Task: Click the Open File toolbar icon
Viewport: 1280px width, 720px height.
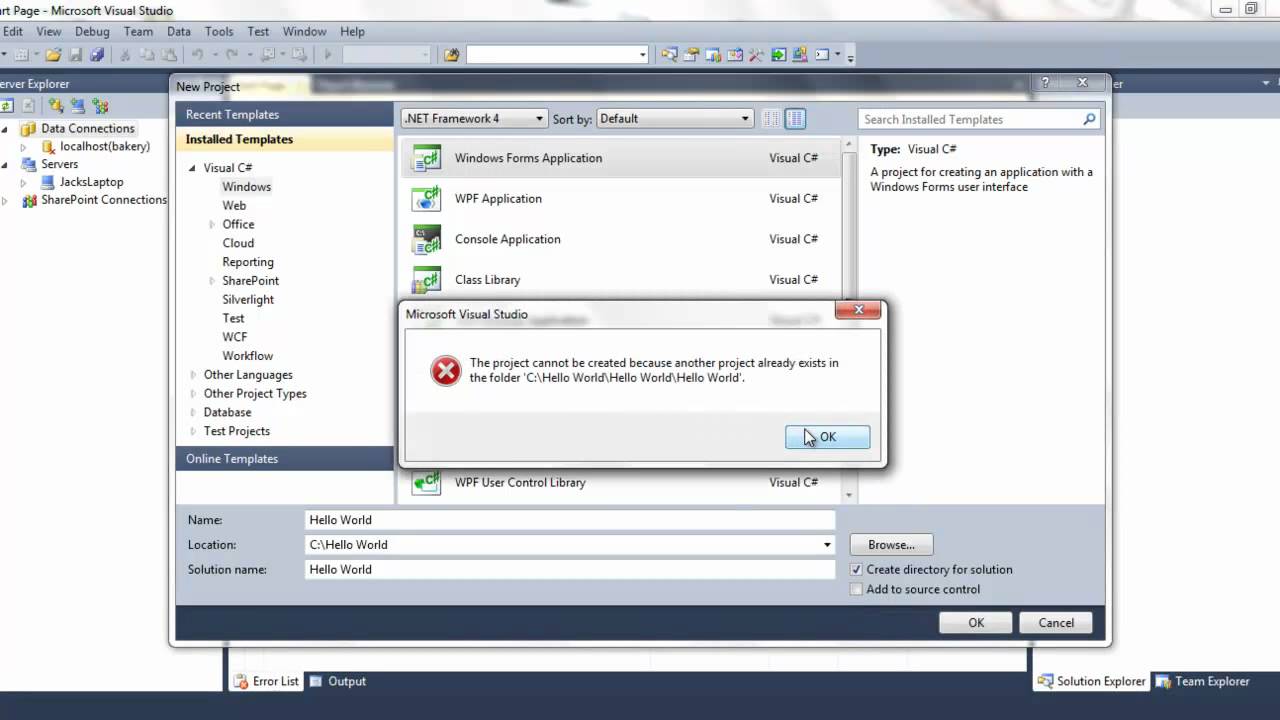Action: point(53,55)
